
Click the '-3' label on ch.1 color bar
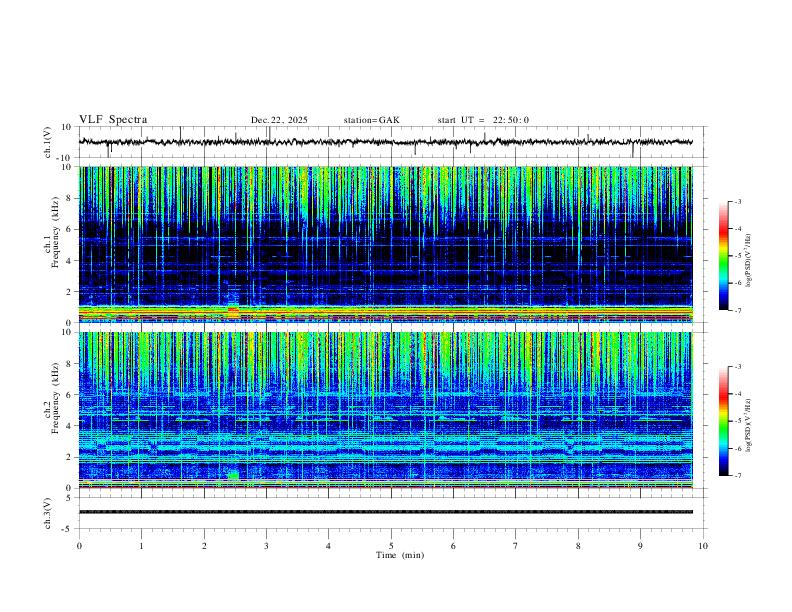pos(737,201)
